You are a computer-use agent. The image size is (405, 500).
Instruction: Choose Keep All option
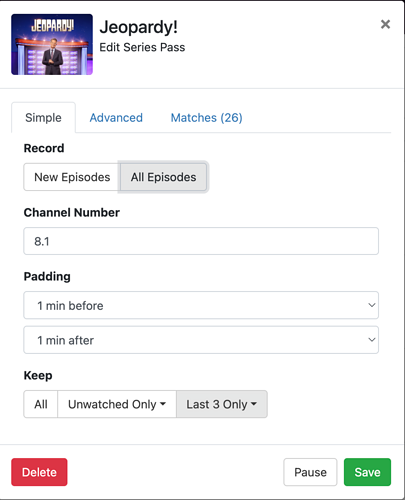[x=41, y=404]
